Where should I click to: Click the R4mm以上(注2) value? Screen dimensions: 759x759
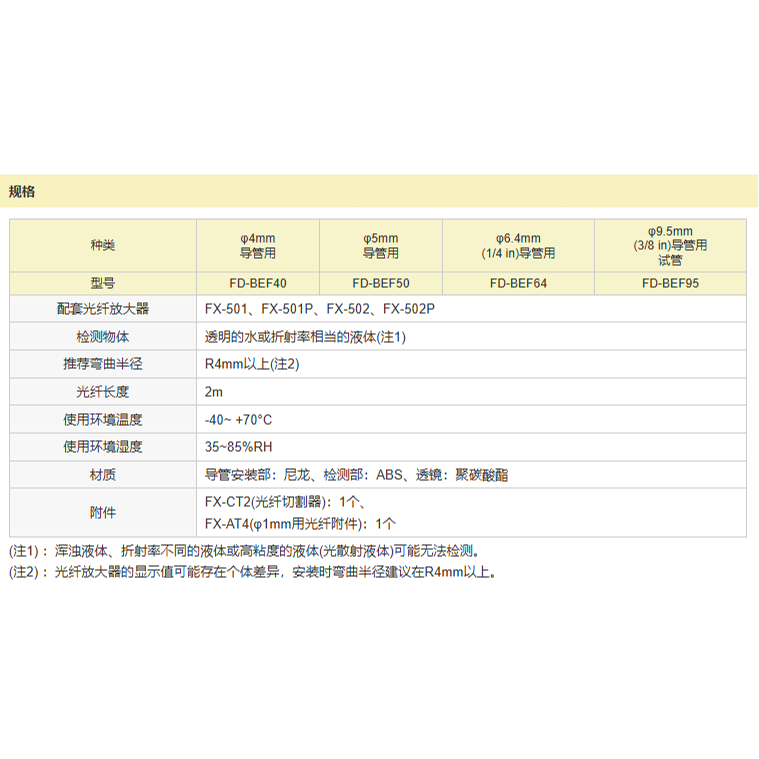click(252, 364)
